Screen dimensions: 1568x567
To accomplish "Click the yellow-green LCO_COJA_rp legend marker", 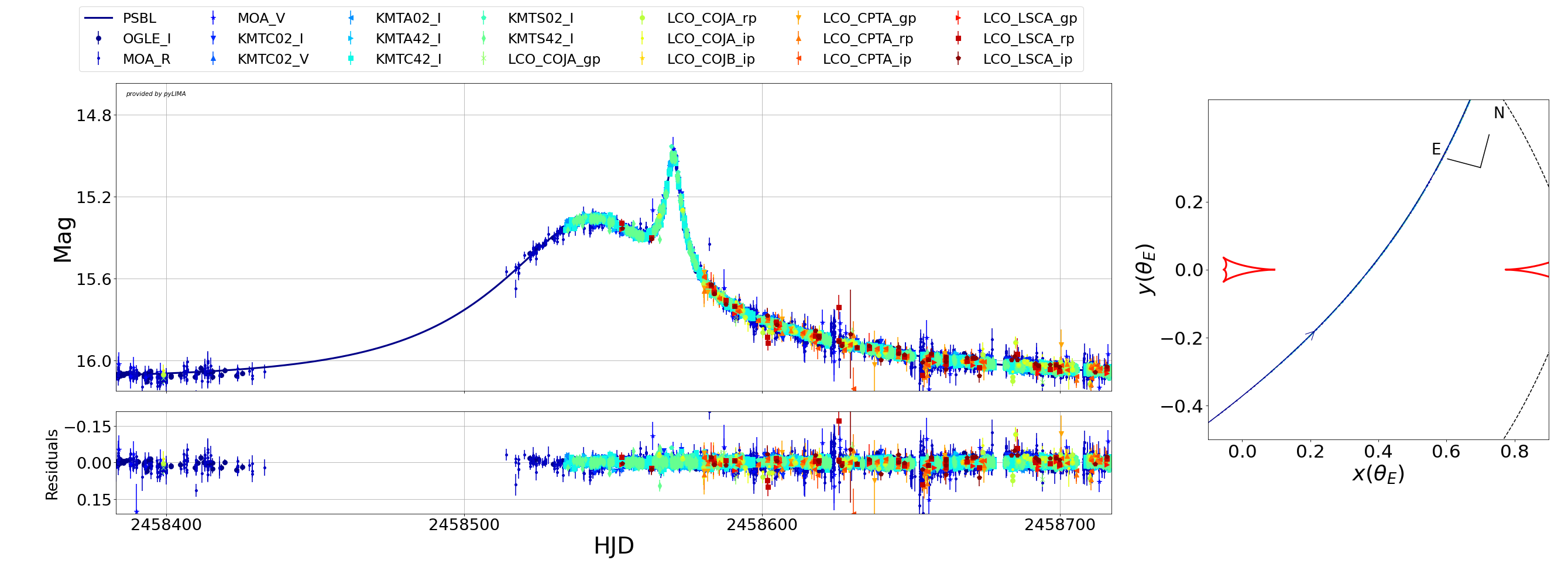I will click(642, 18).
